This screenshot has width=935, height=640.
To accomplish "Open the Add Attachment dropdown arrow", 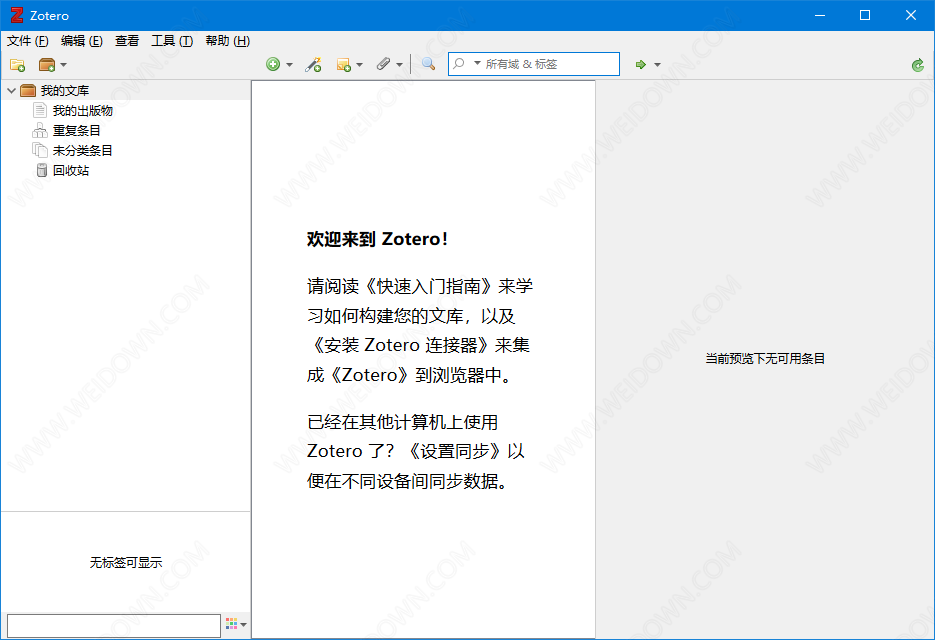I will (400, 64).
